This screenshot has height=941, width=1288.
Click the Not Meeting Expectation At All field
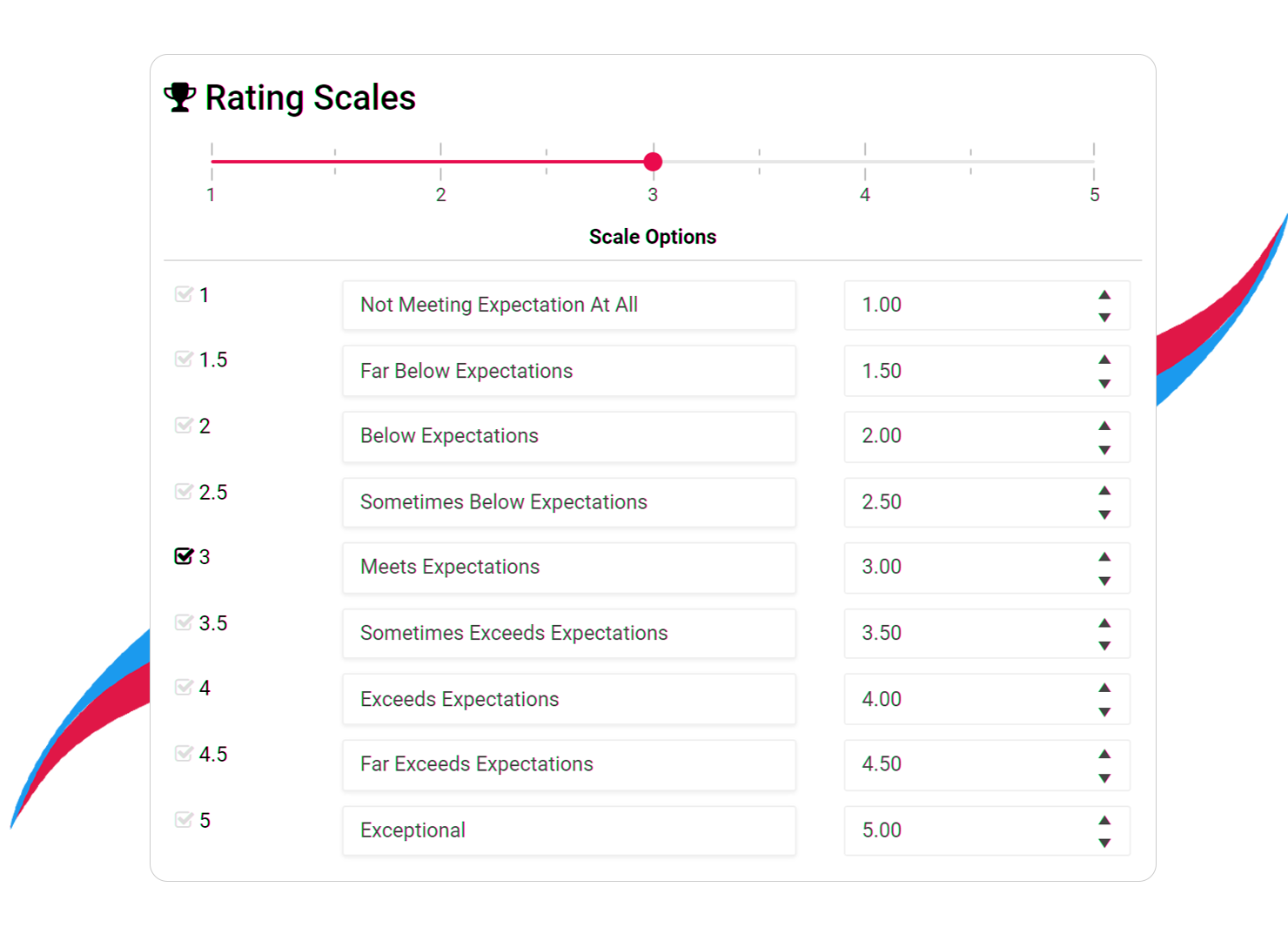pos(569,305)
